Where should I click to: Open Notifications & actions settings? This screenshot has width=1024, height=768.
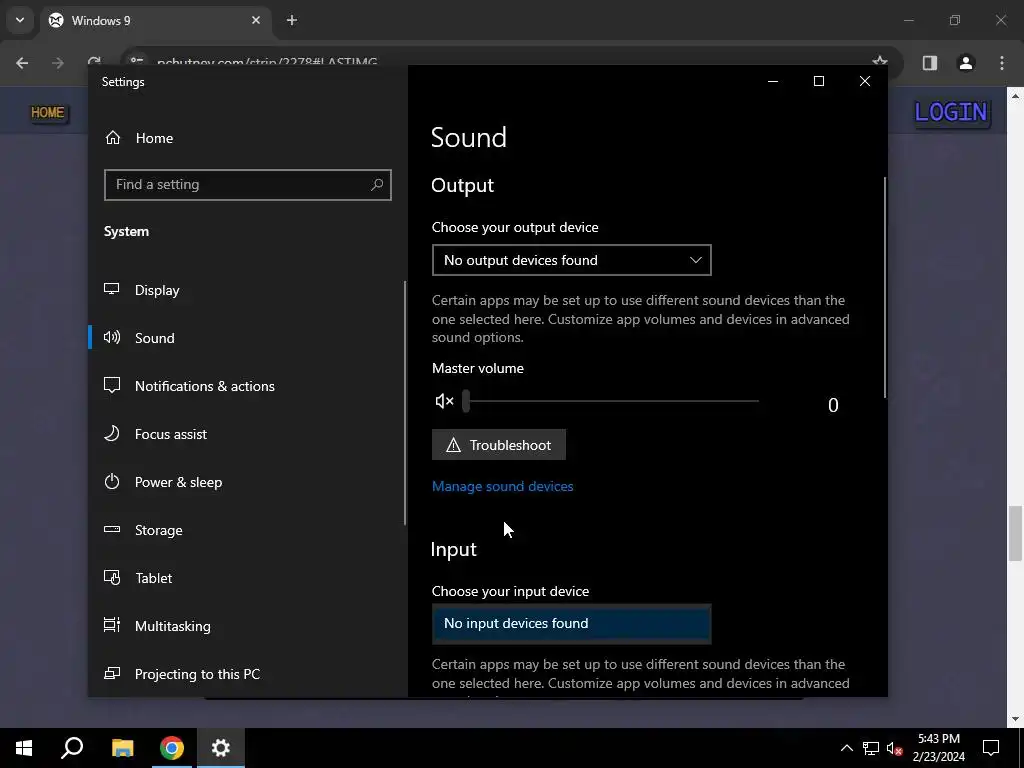204,386
